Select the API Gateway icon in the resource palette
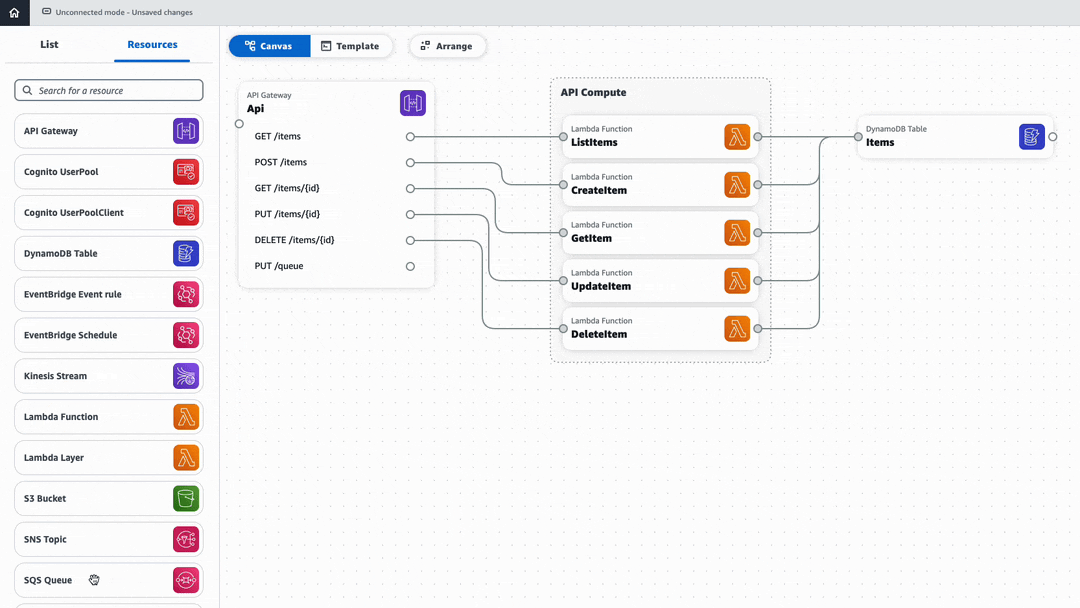The image size is (1080, 608). 186,131
